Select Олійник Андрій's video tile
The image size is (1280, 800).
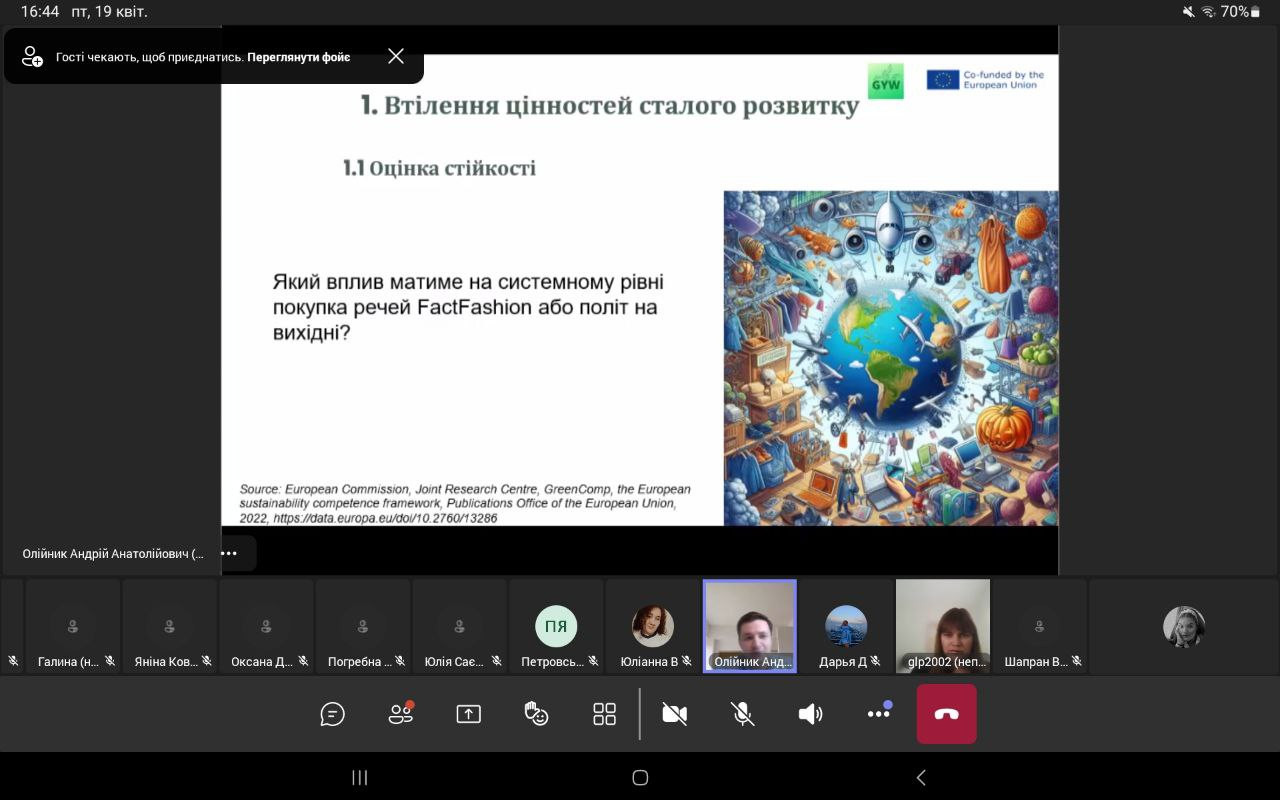point(750,625)
